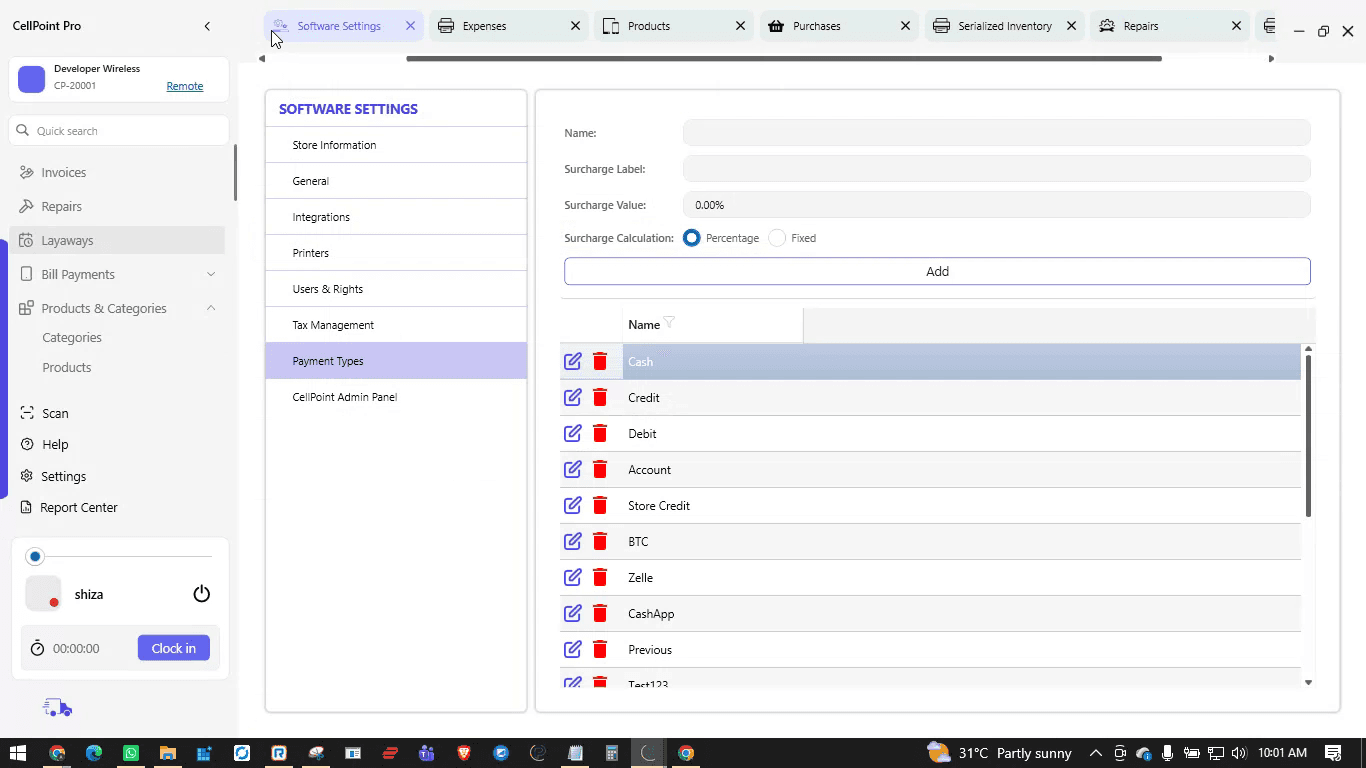
Task: Delete the CashApp payment type
Action: 600,613
